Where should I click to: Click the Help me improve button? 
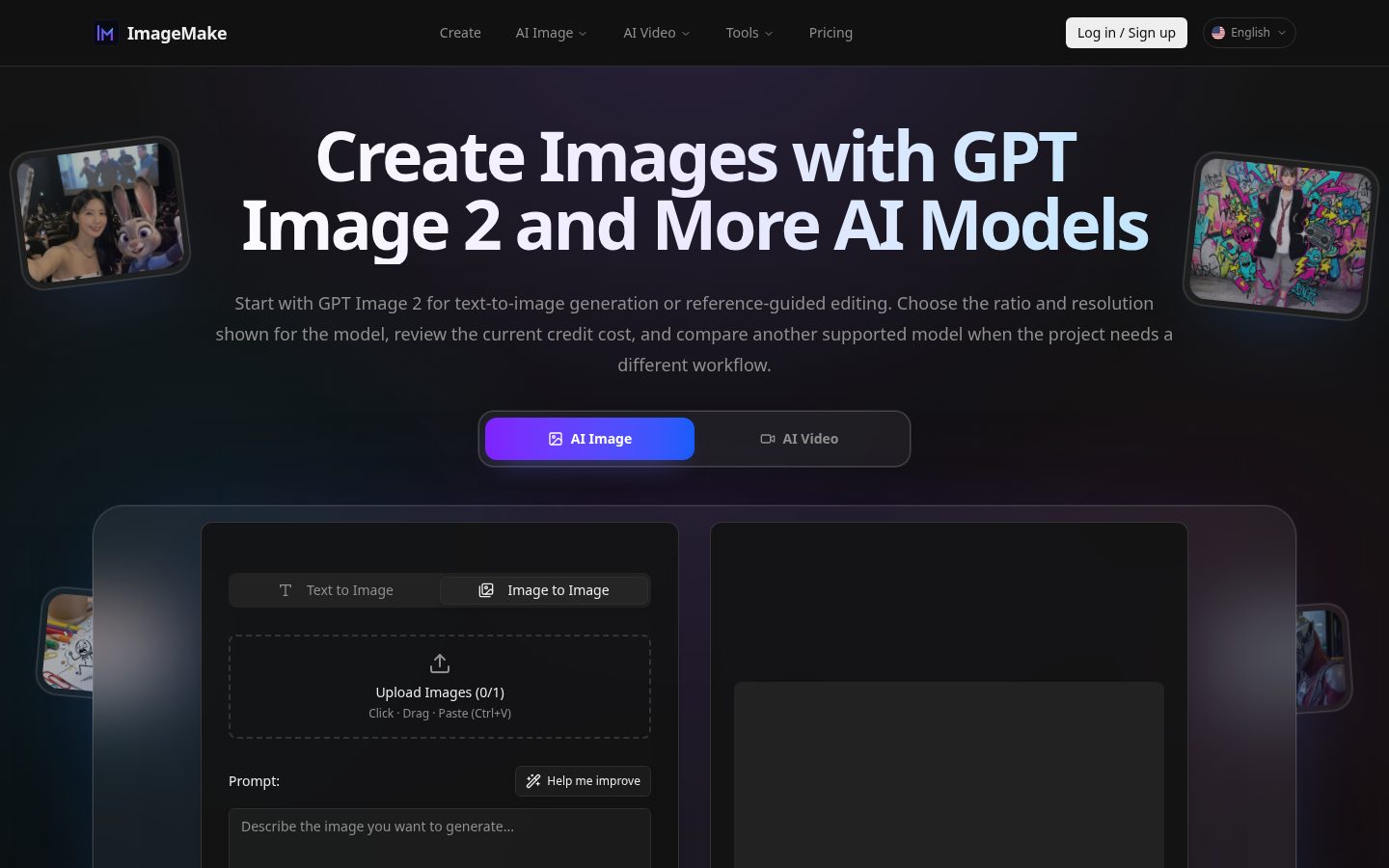click(x=583, y=781)
